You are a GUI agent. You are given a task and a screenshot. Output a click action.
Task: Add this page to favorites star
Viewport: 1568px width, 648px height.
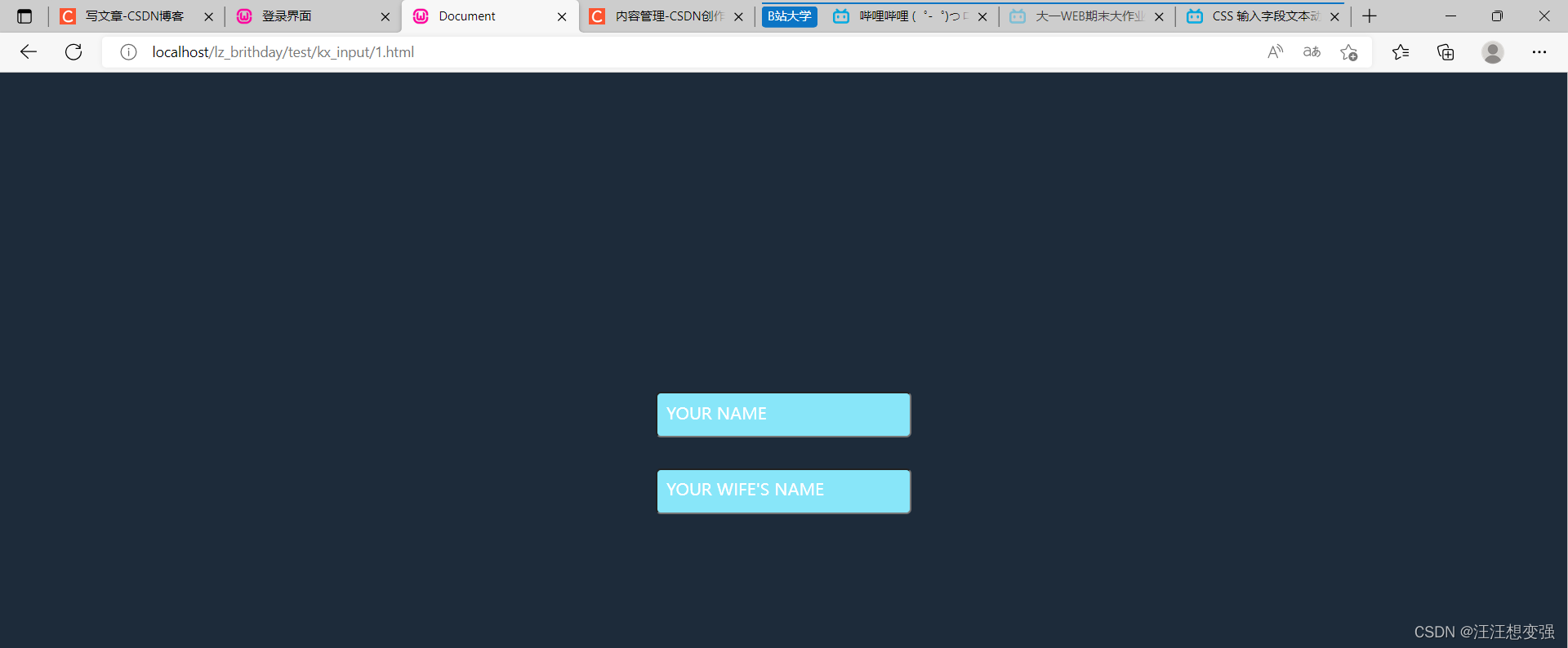coord(1348,52)
